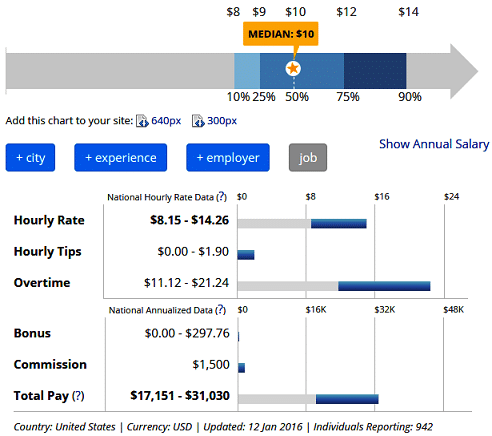Screen dimensions: 492x436
Task: Add the employer filter
Action: click(x=228, y=158)
